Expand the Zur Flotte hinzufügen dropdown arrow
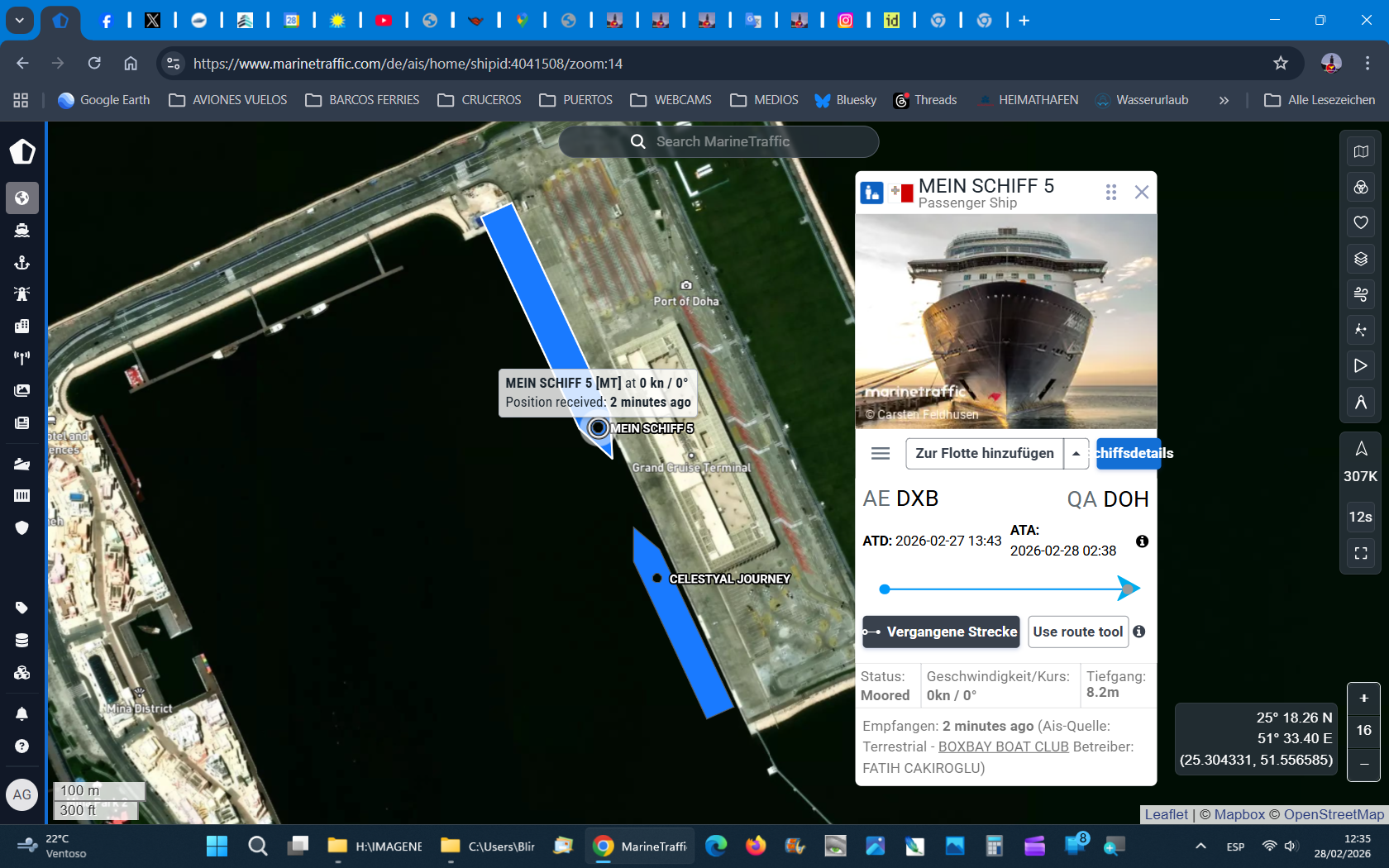 click(x=1076, y=453)
